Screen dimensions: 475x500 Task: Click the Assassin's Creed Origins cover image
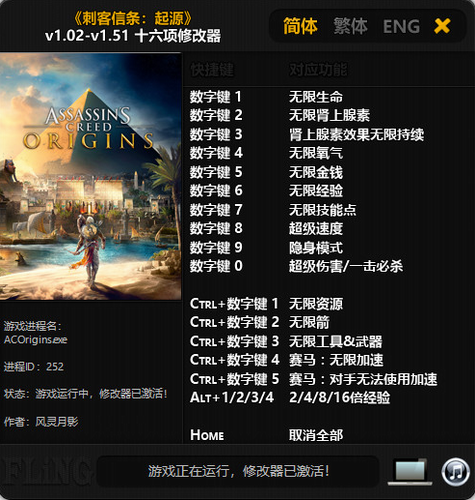91,177
